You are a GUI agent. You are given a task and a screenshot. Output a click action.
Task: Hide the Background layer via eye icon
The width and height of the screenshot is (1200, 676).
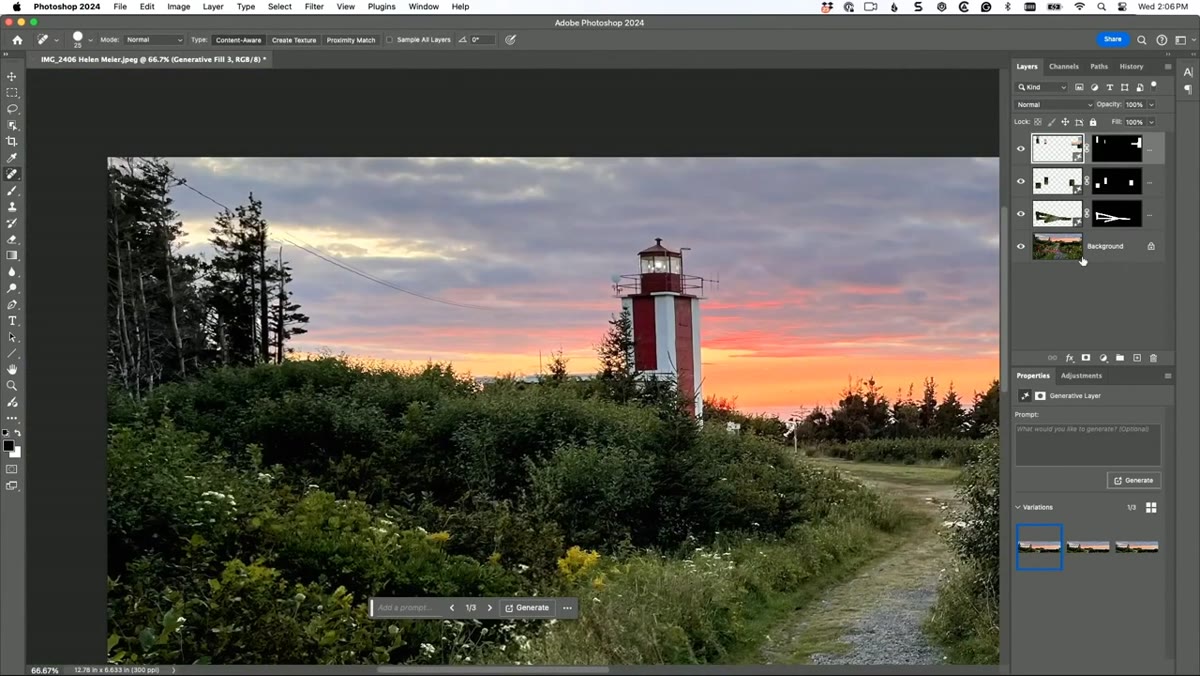tap(1021, 246)
